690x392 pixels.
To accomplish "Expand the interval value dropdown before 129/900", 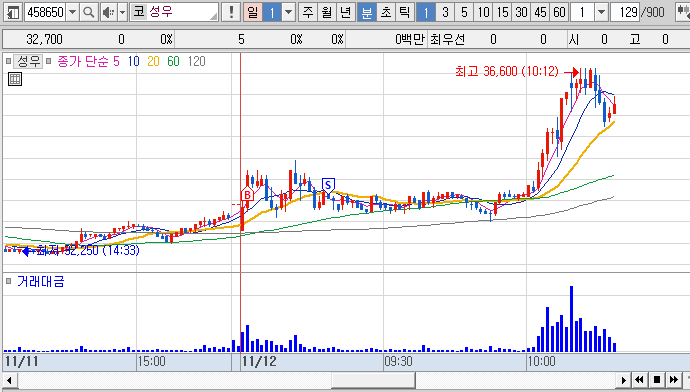I will [x=602, y=12].
